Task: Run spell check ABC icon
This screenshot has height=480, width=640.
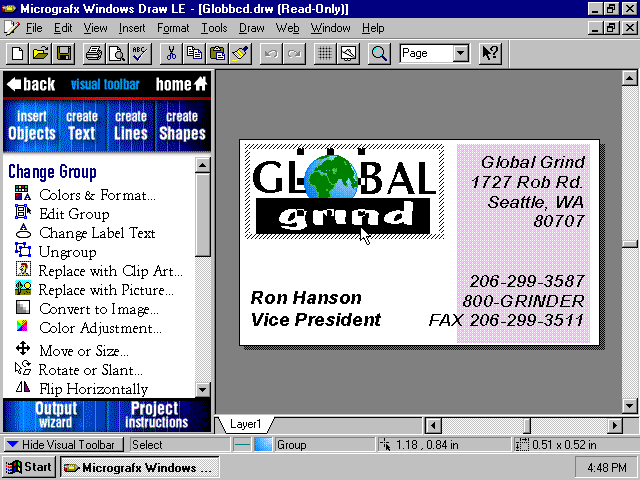Action: tap(140, 53)
